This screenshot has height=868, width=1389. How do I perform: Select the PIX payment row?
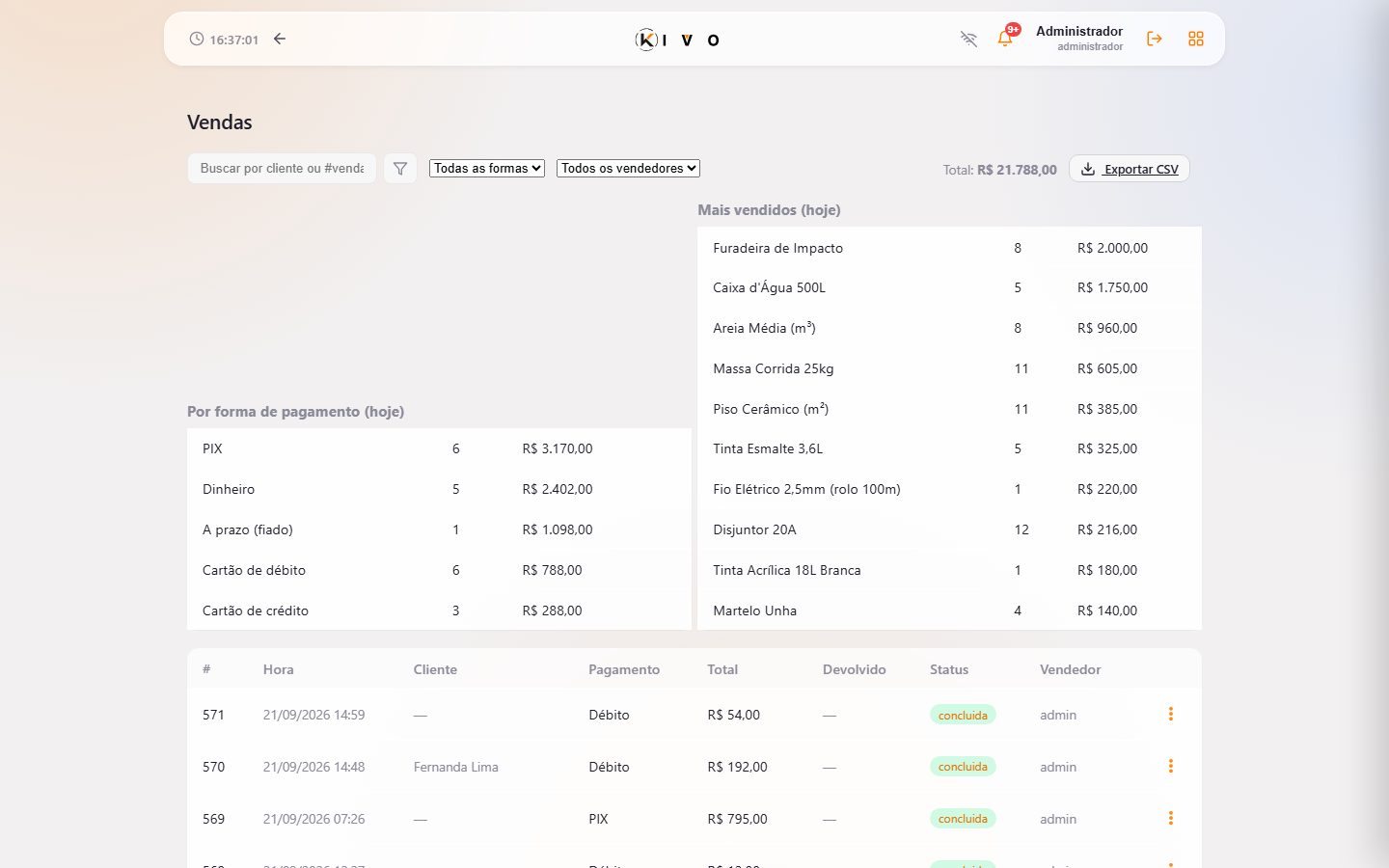(439, 448)
